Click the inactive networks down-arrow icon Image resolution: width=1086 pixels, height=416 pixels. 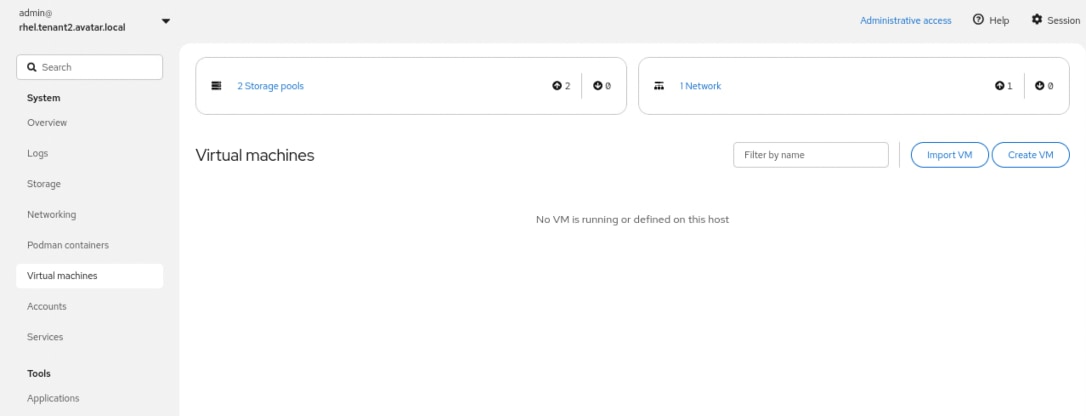1039,86
